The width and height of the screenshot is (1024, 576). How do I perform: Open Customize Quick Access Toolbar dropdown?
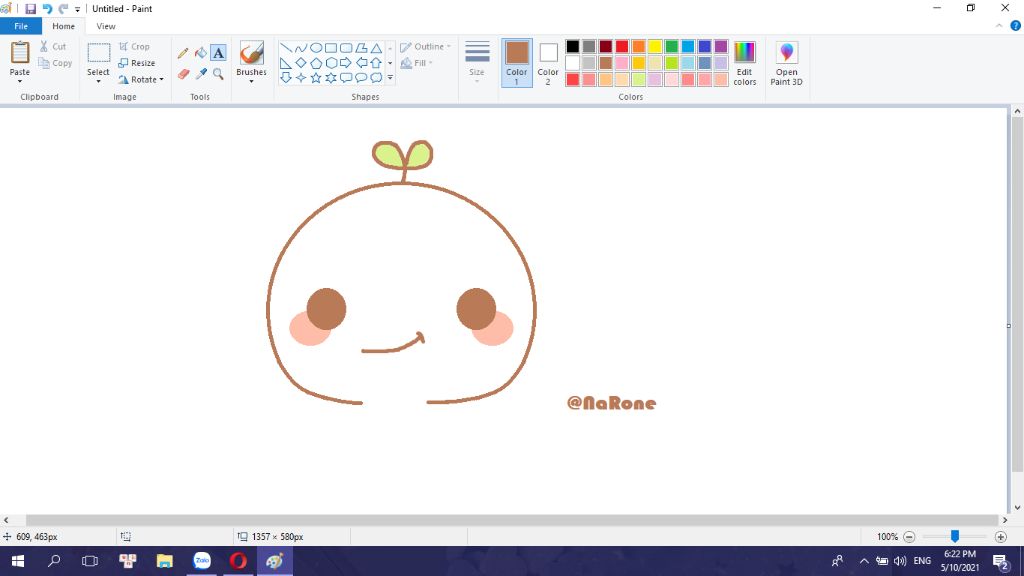click(77, 9)
